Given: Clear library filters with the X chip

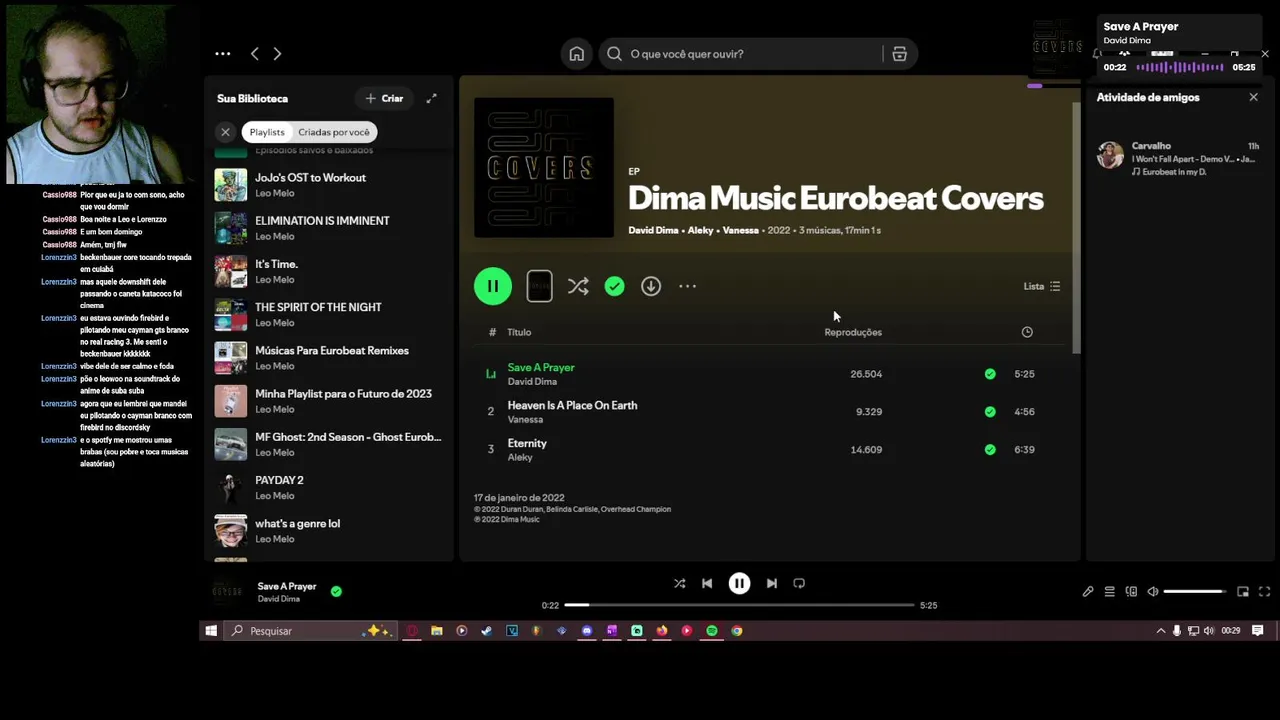Looking at the screenshot, I should (x=225, y=132).
